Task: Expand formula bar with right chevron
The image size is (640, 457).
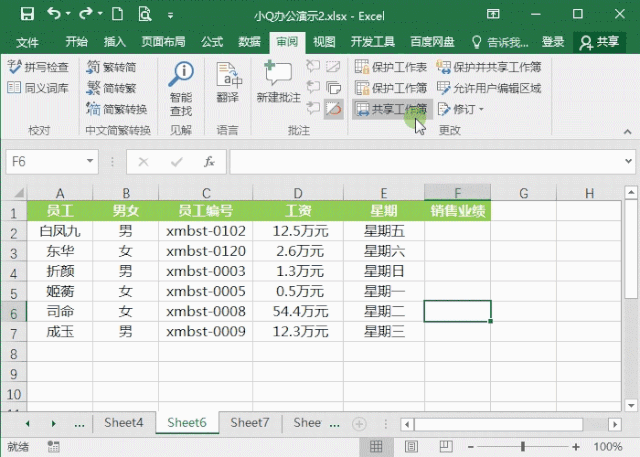Action: [629, 162]
